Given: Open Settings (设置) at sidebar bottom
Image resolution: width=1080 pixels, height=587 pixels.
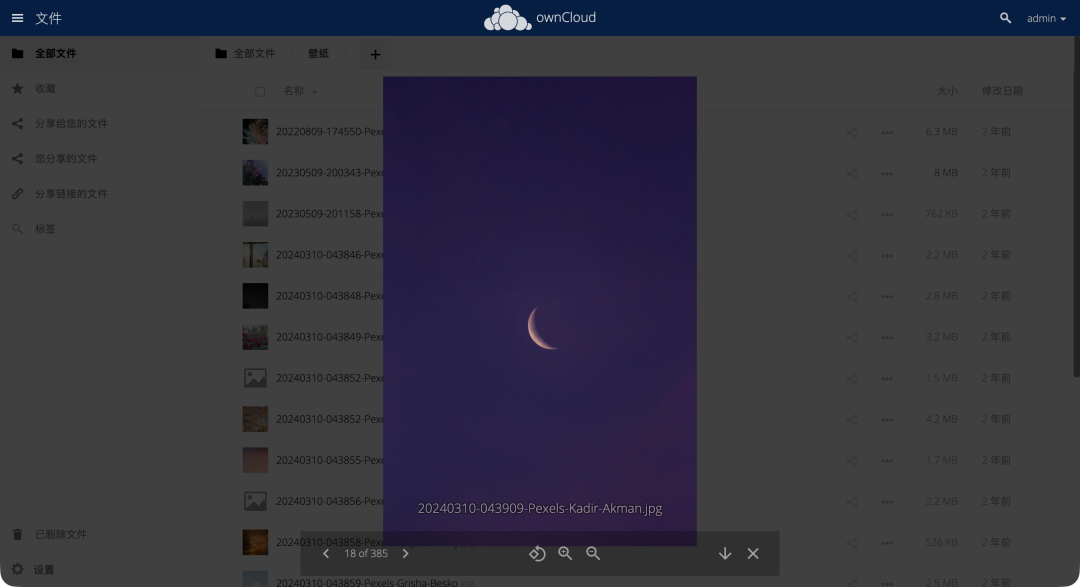Looking at the screenshot, I should (43, 569).
